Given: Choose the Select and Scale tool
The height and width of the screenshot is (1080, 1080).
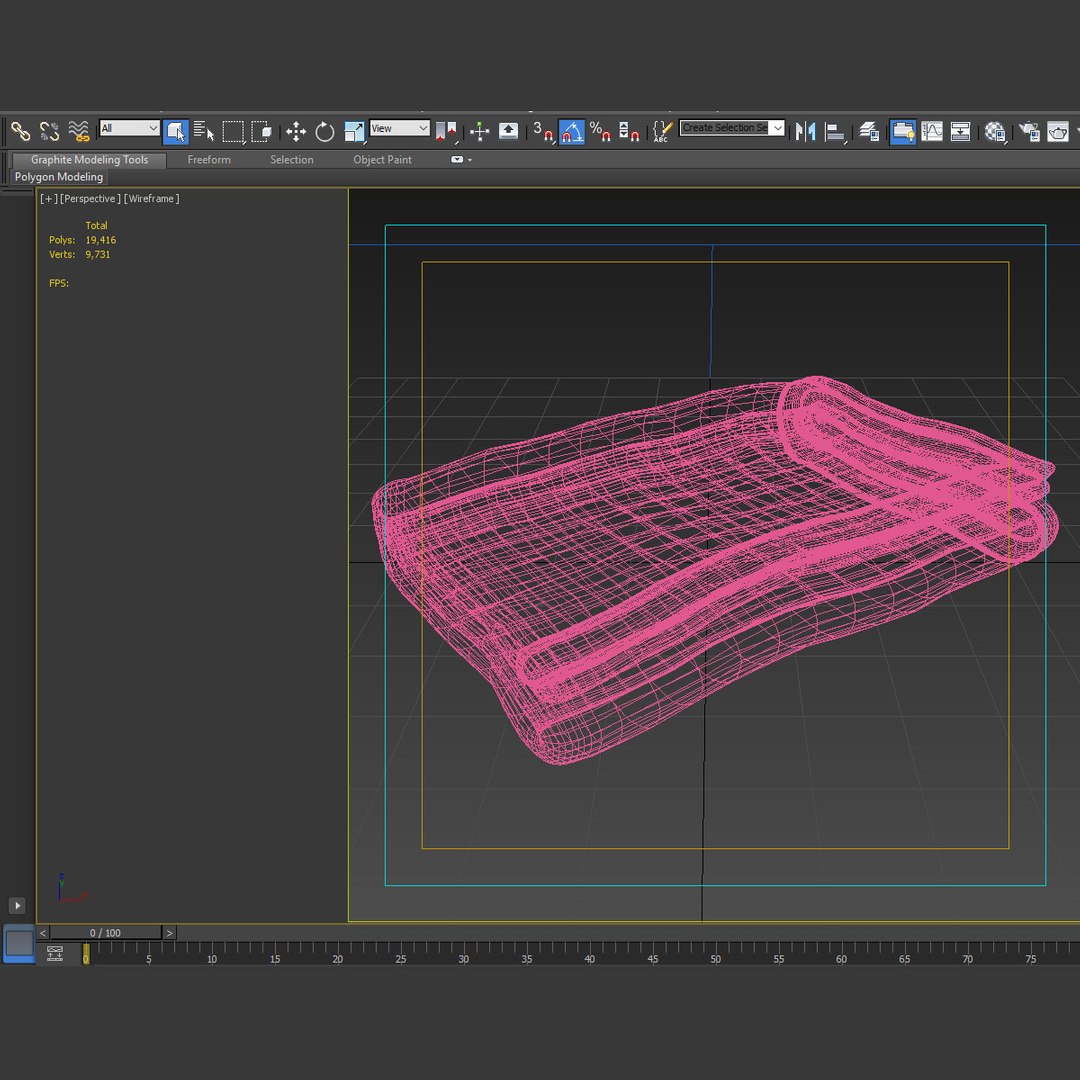Looking at the screenshot, I should (354, 131).
